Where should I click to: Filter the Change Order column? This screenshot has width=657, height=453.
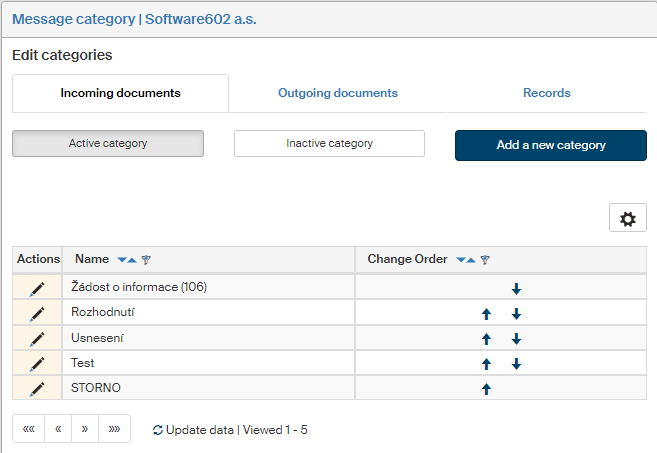[x=485, y=260]
